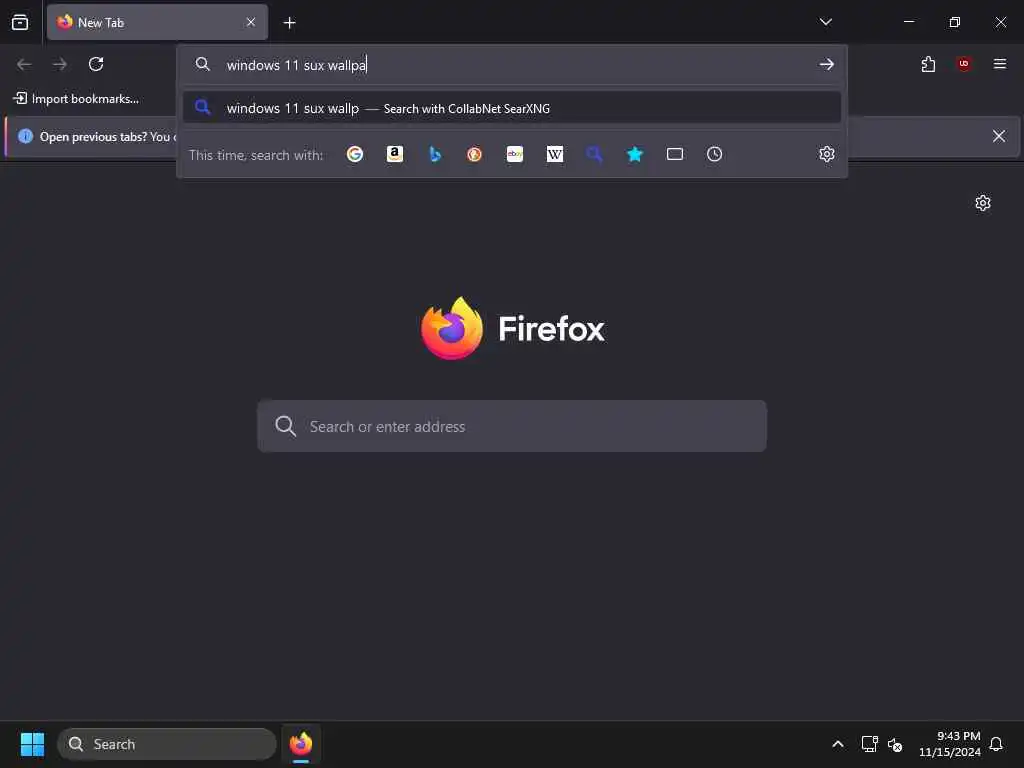
Task: Click the Go arrow in address bar
Action: click(x=827, y=64)
